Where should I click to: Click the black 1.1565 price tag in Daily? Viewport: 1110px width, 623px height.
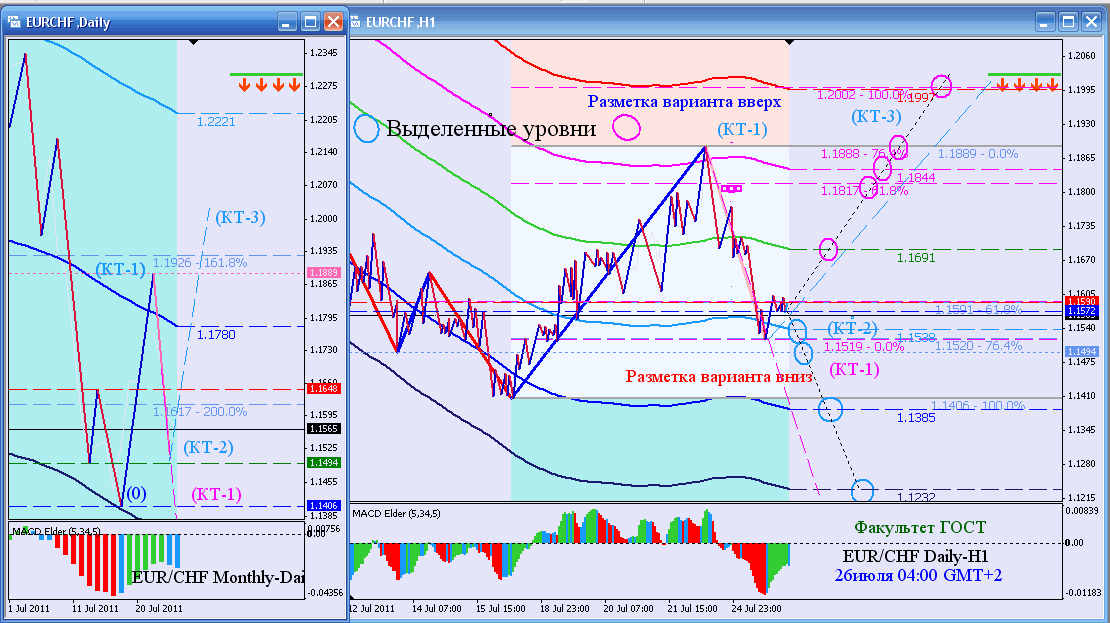(x=324, y=429)
